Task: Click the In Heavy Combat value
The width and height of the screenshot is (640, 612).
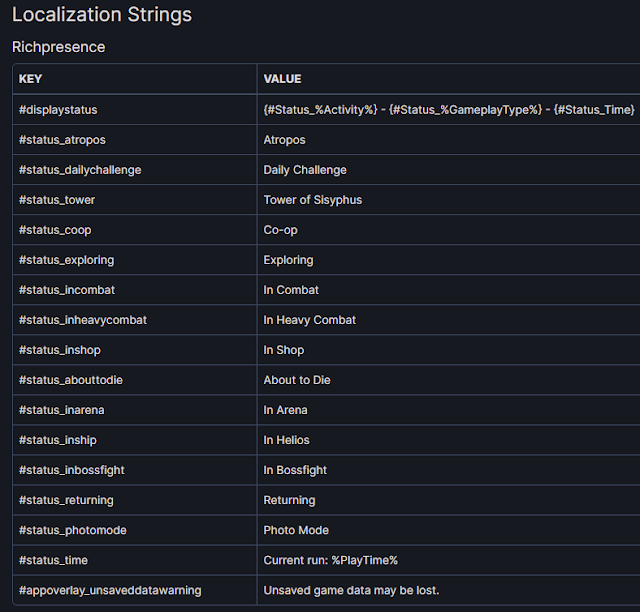Action: 309,320
